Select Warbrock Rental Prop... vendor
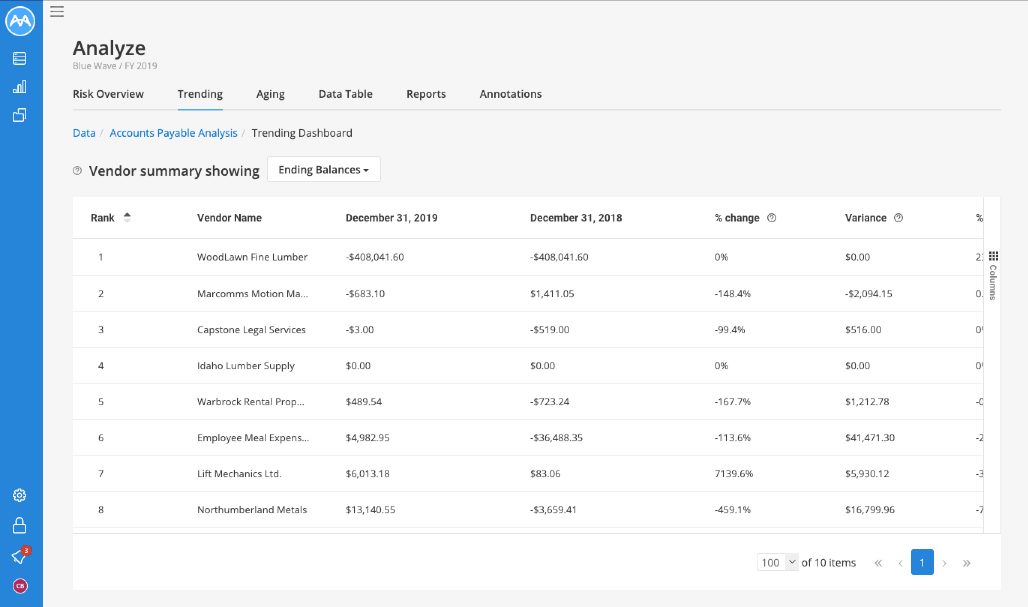Viewport: 1028px width, 607px height. pyautogui.click(x=250, y=402)
